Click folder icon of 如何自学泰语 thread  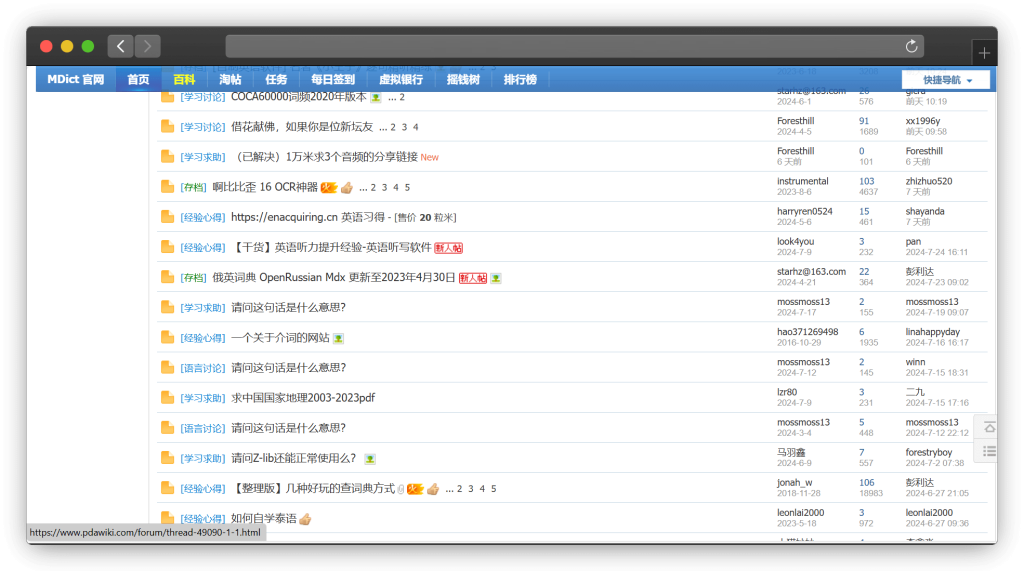coord(167,517)
